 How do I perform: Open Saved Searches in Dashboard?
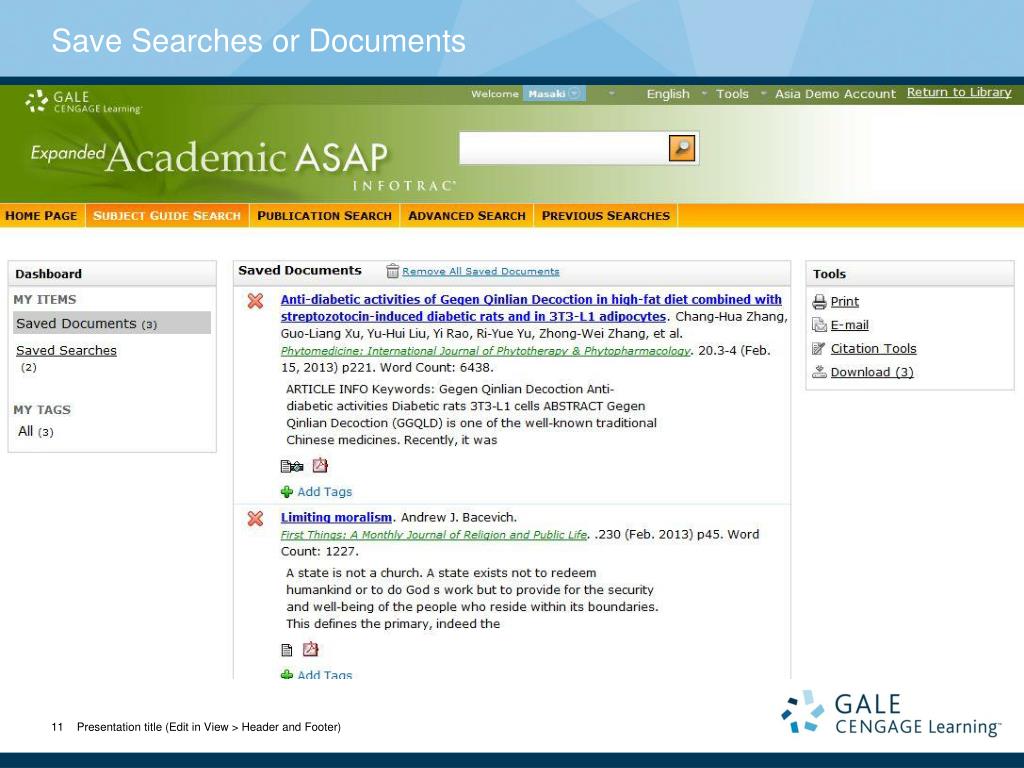(67, 351)
